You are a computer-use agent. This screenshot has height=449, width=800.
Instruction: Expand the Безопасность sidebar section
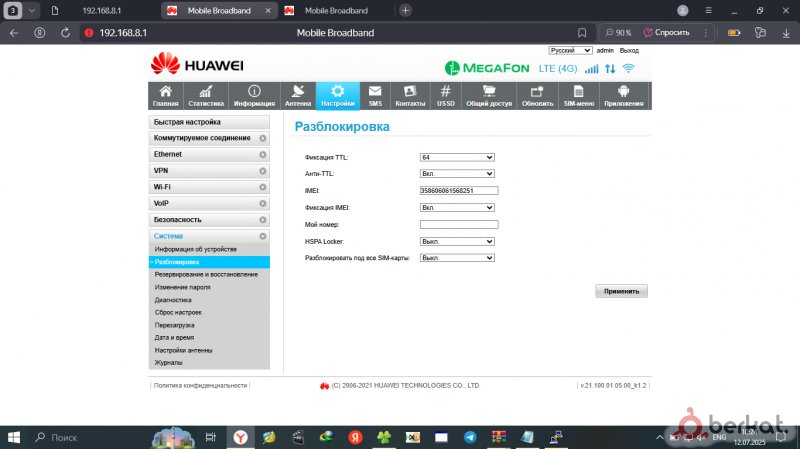[x=210, y=219]
